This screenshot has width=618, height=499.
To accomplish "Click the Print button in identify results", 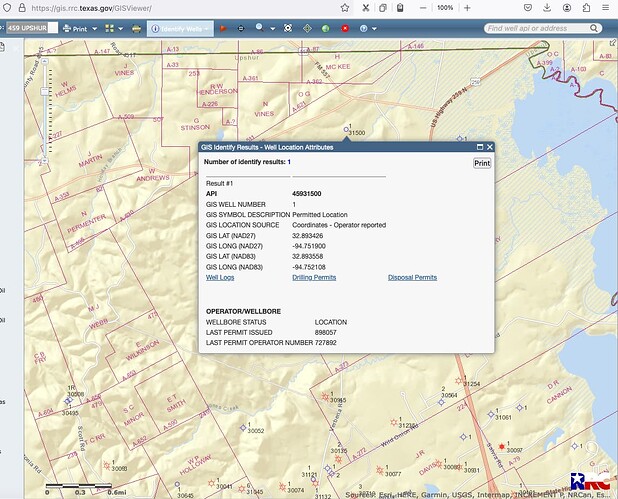I will pyautogui.click(x=482, y=163).
